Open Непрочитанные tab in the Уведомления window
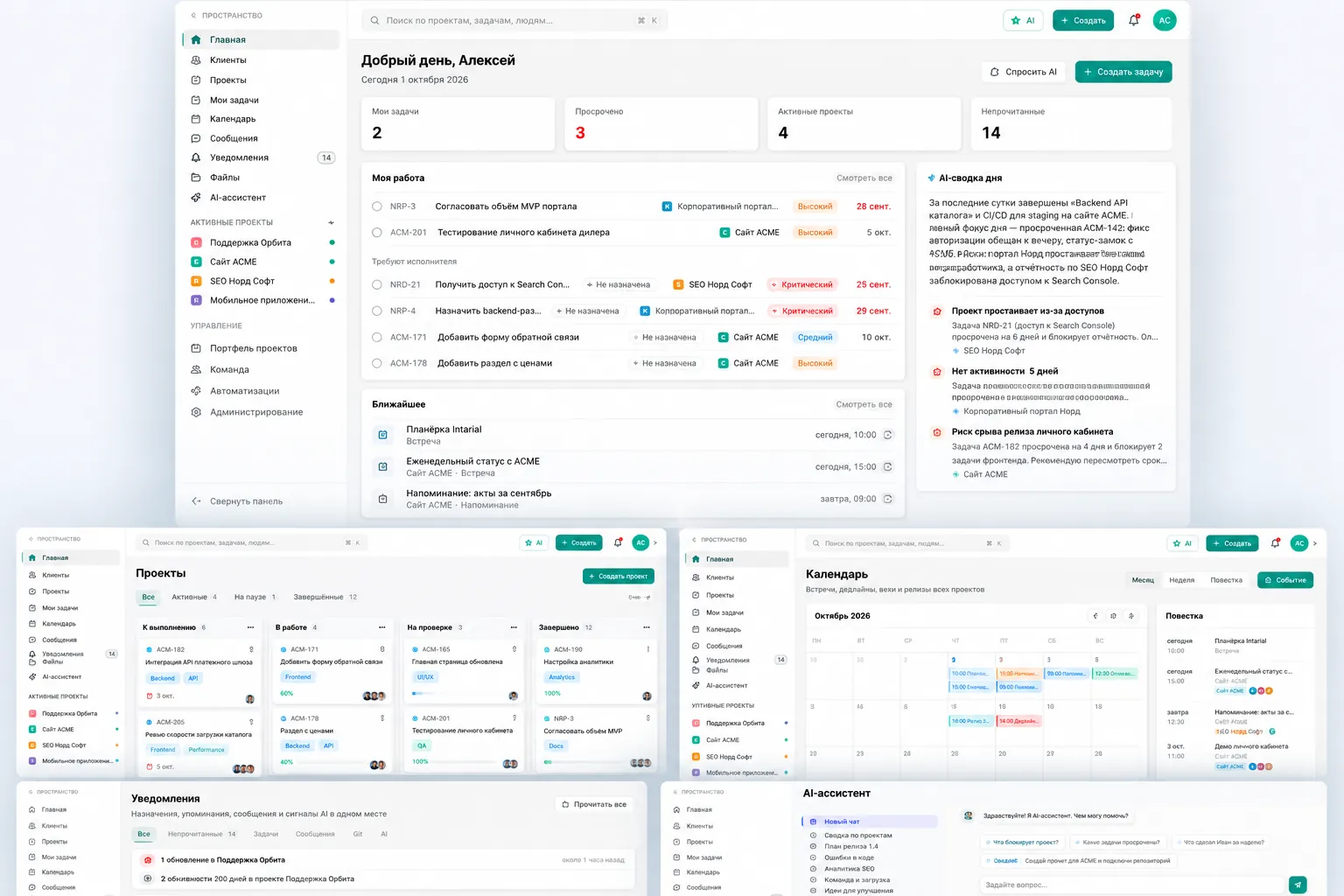Viewport: 1344px width, 896px height. [x=201, y=834]
